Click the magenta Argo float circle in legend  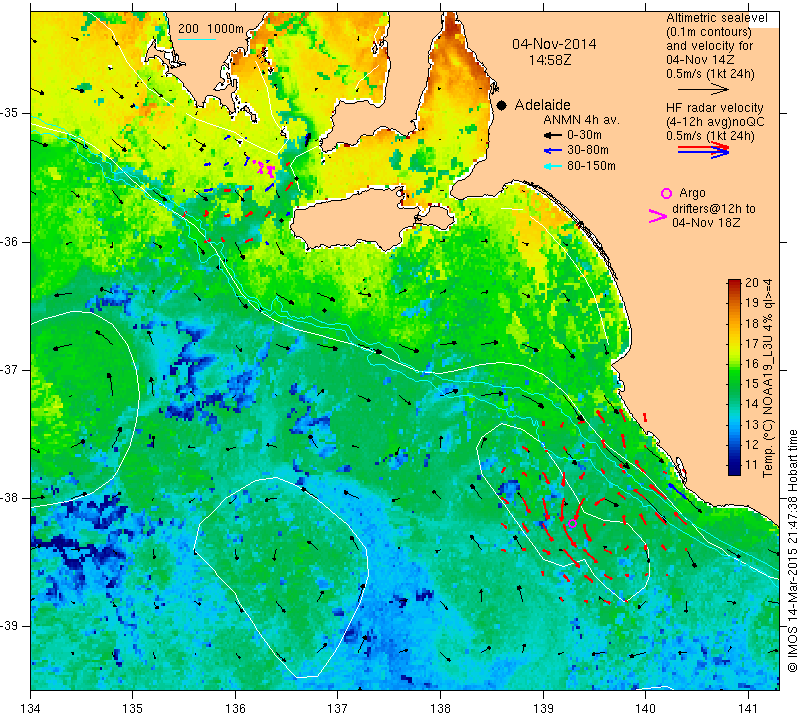(x=666, y=193)
